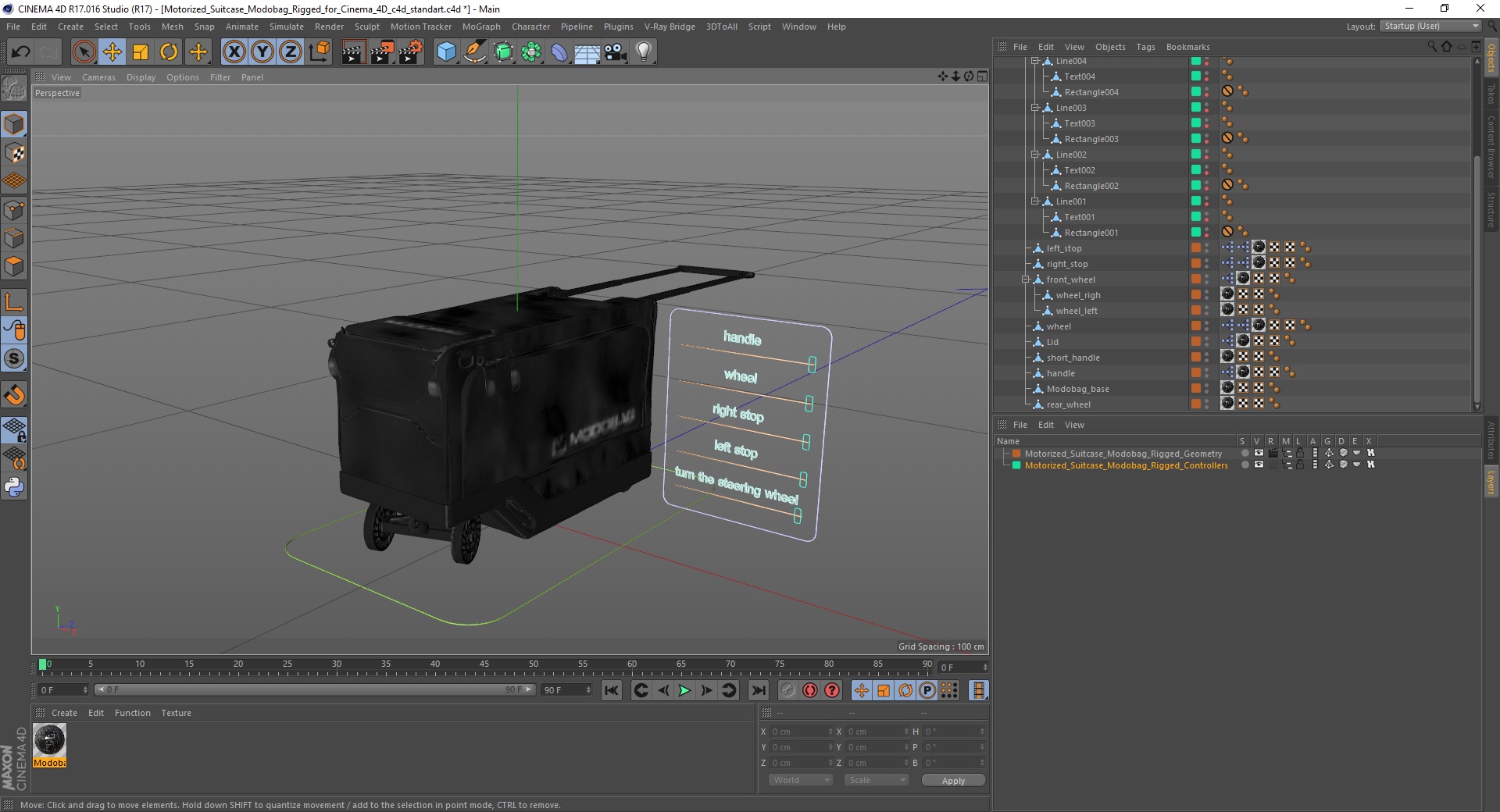
Task: Toggle Autokeying button
Action: (810, 690)
